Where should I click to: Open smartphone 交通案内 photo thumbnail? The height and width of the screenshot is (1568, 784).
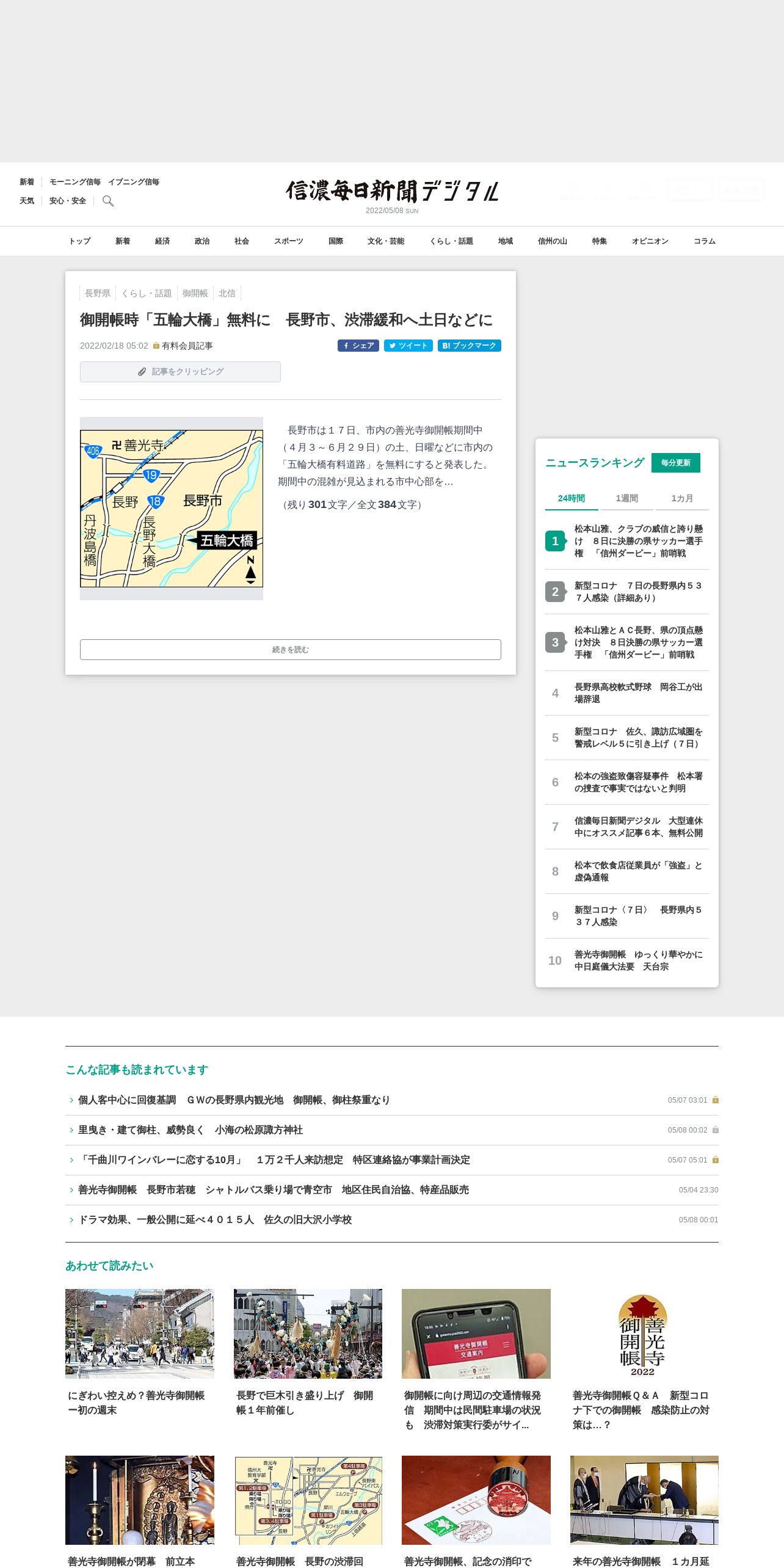click(x=476, y=1334)
